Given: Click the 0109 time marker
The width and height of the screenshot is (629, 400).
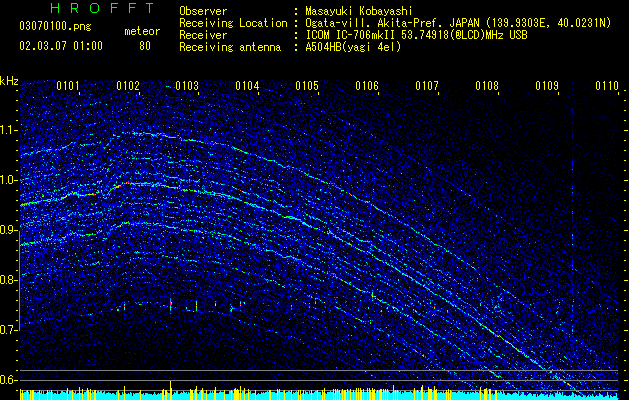Looking at the screenshot, I should click(547, 86).
